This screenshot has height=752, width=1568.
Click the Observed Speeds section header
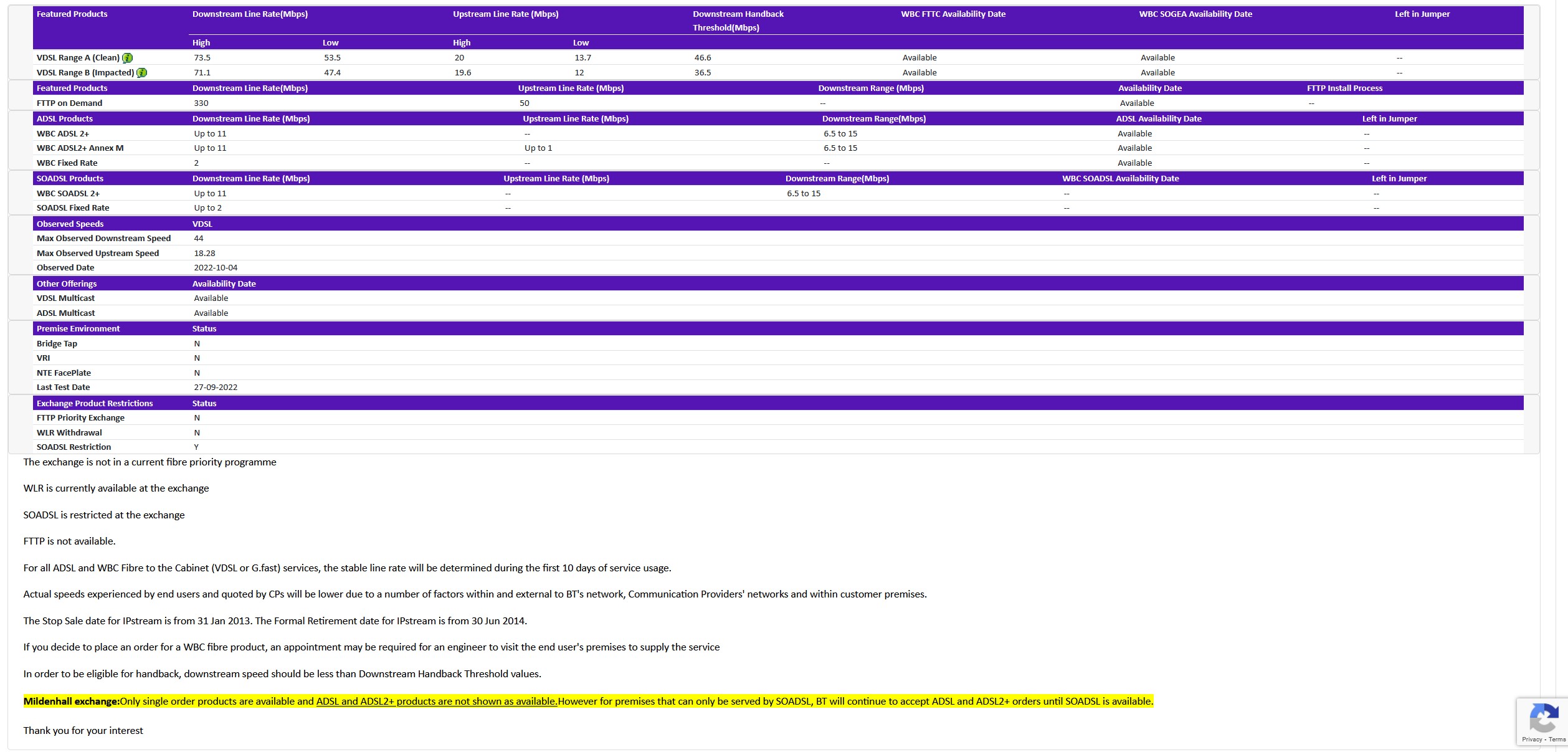pyautogui.click(x=70, y=224)
